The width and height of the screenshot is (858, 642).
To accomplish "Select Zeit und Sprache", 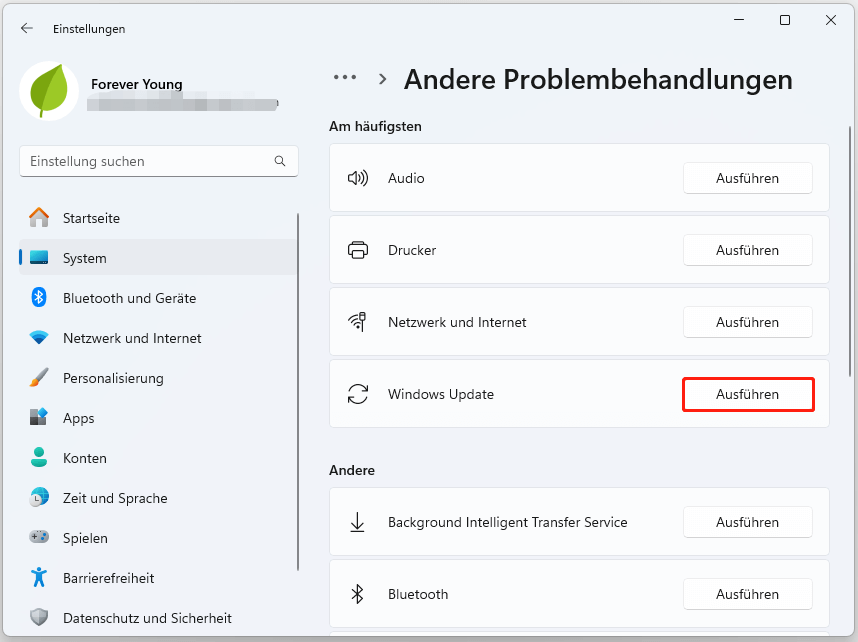I will [x=115, y=498].
